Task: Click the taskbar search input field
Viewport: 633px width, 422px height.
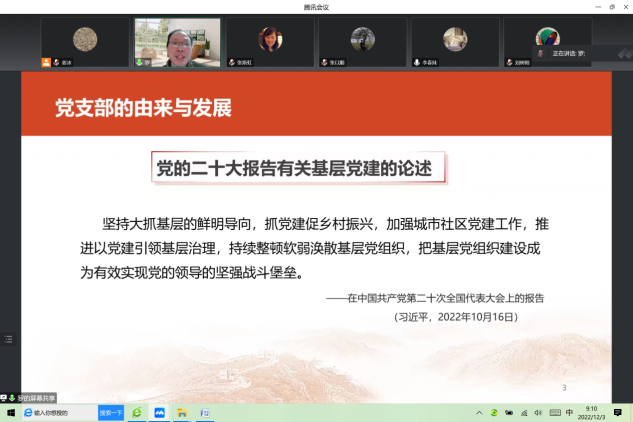Action: click(x=62, y=412)
